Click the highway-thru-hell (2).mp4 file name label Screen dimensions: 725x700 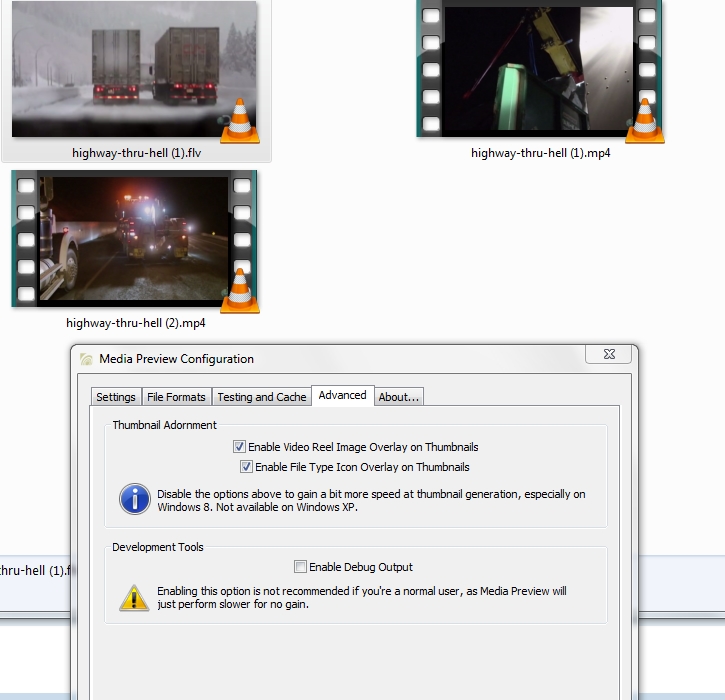[x=136, y=323]
